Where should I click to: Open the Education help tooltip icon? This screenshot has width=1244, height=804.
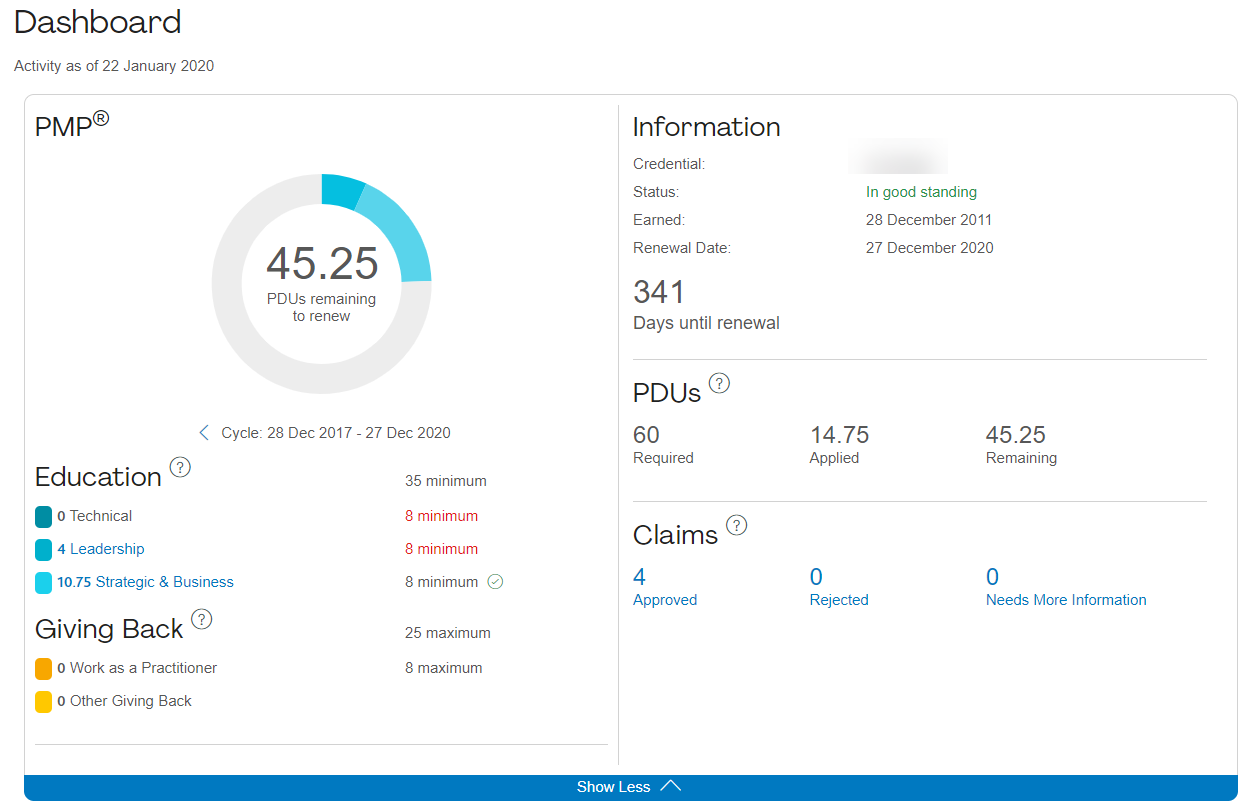point(180,466)
